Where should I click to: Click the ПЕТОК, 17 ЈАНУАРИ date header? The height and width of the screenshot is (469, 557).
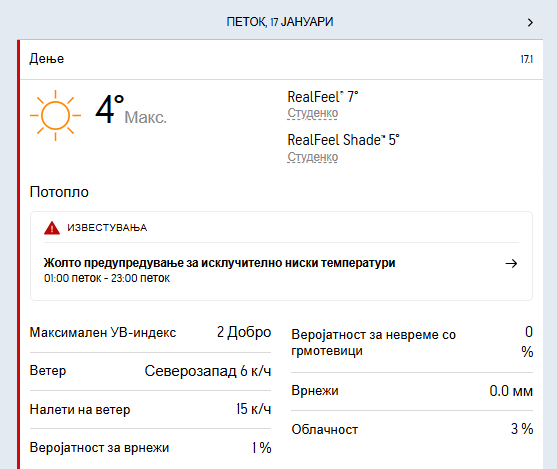[280, 22]
